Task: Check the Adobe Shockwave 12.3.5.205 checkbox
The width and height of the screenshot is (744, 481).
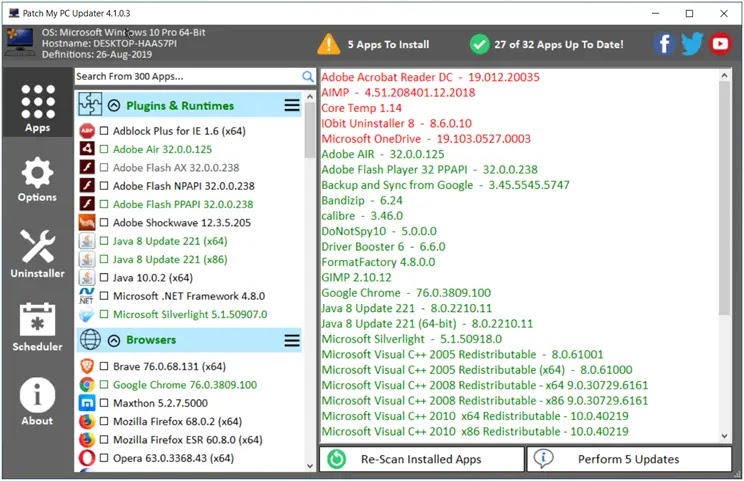Action: [x=104, y=222]
